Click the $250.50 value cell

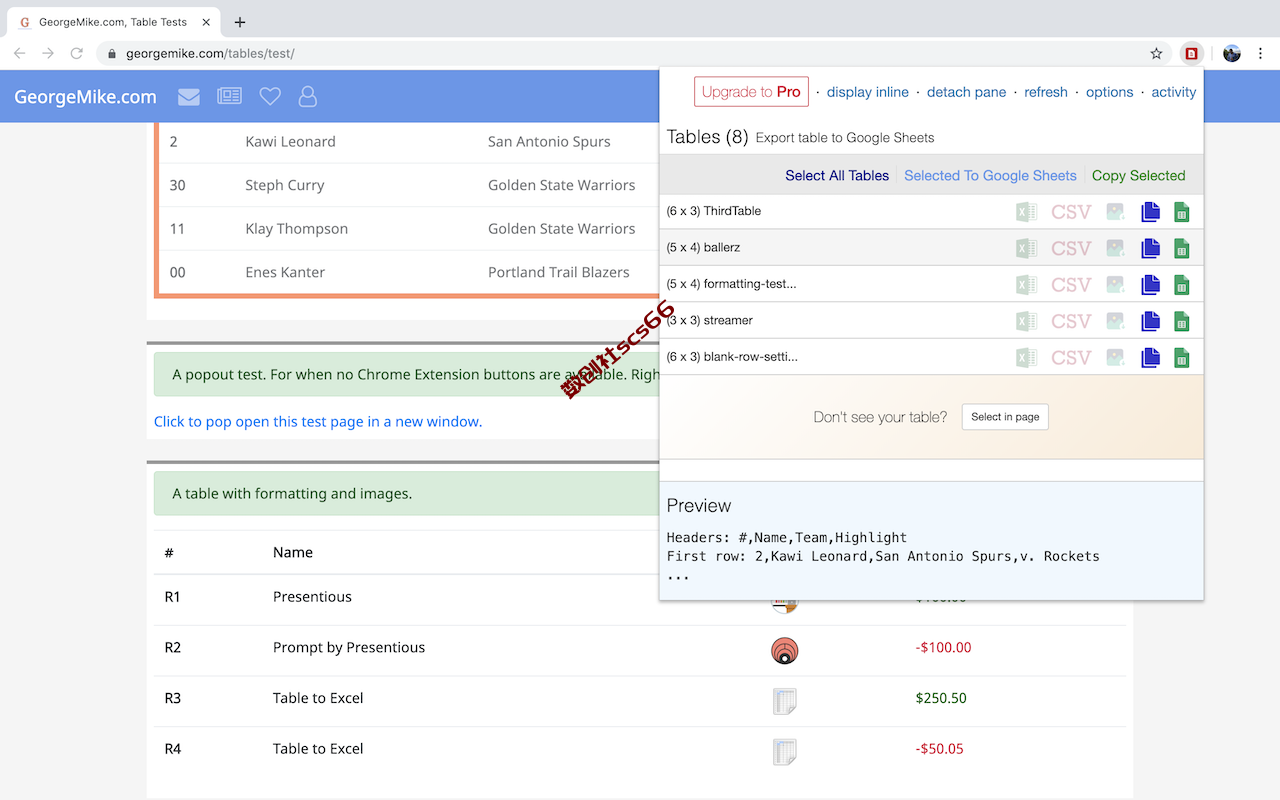(941, 698)
